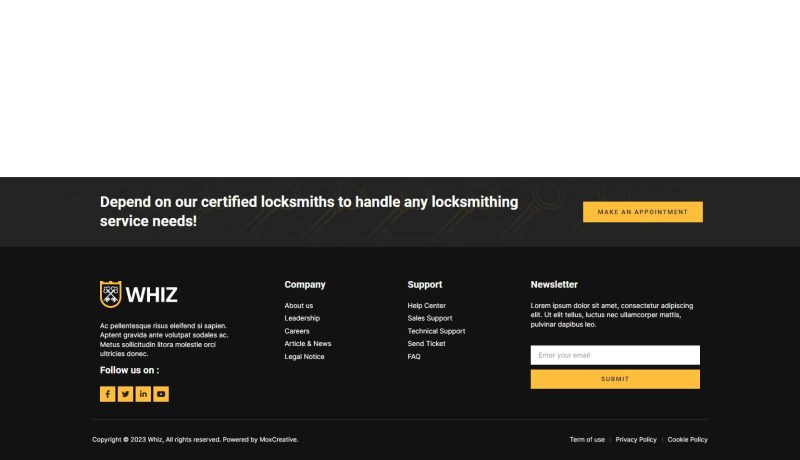The height and width of the screenshot is (460, 800).
Task: Go to the Leadership page link
Action: pyautogui.click(x=302, y=318)
